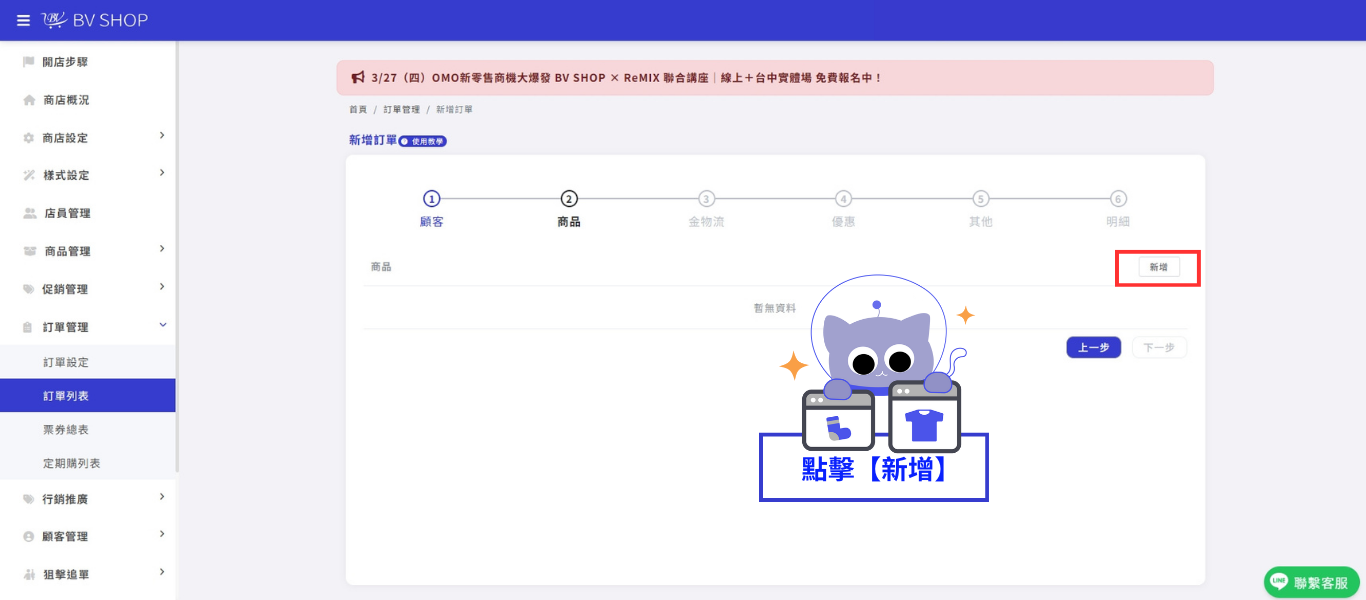The image size is (1366, 600).
Task: Click the flag icon beside 開店步驟
Action: click(x=29, y=62)
